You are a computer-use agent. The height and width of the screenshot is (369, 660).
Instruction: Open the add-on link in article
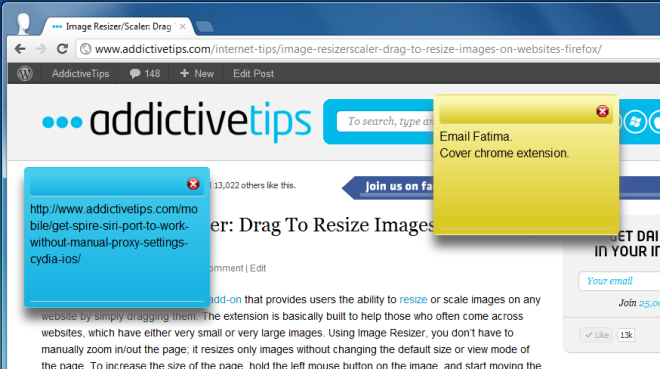(x=225, y=300)
